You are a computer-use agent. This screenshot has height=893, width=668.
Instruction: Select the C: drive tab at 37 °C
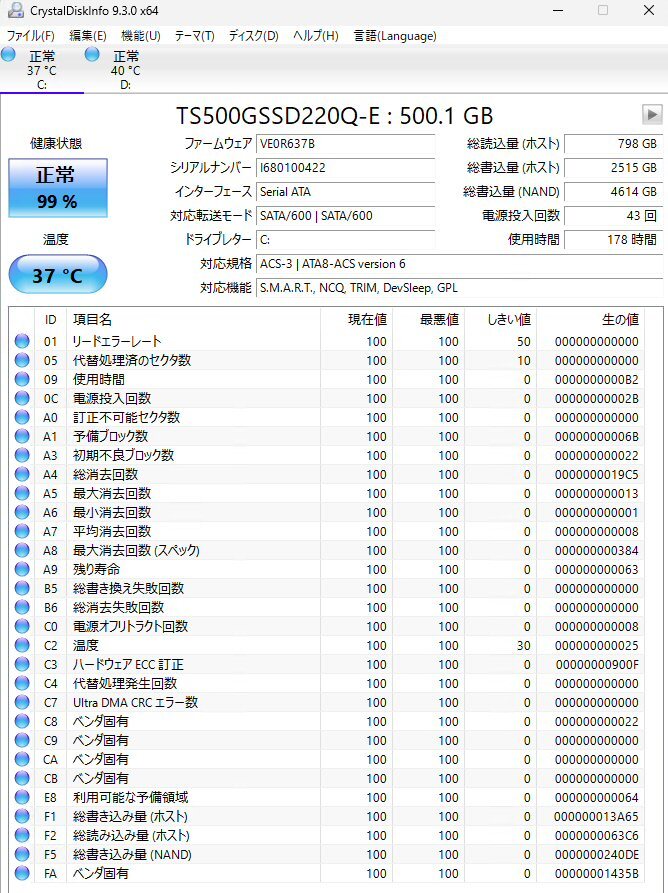click(x=42, y=70)
